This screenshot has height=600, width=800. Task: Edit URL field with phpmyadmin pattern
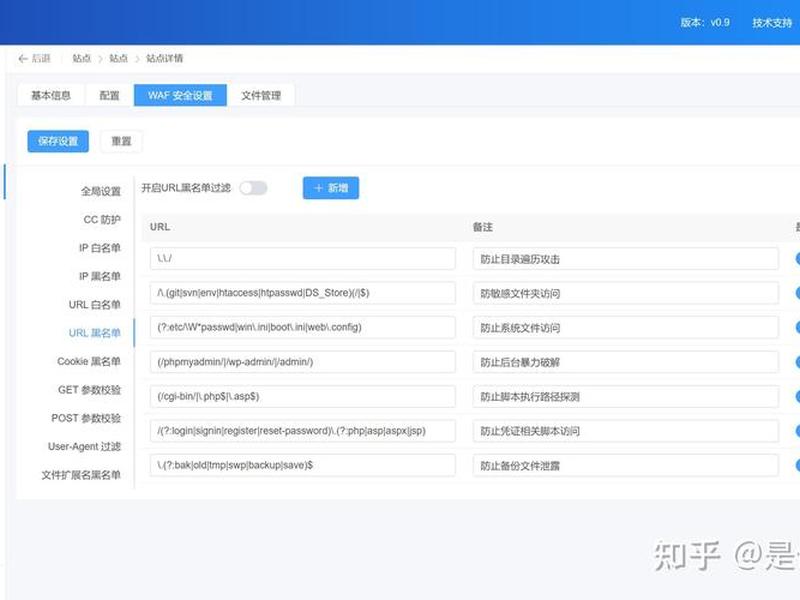tap(303, 362)
